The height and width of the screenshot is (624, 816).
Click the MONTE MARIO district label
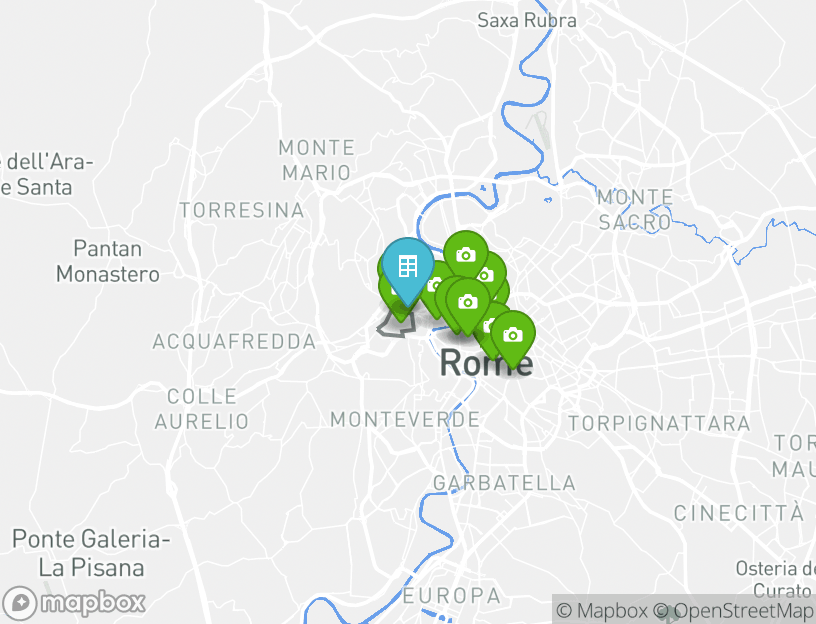click(316, 160)
